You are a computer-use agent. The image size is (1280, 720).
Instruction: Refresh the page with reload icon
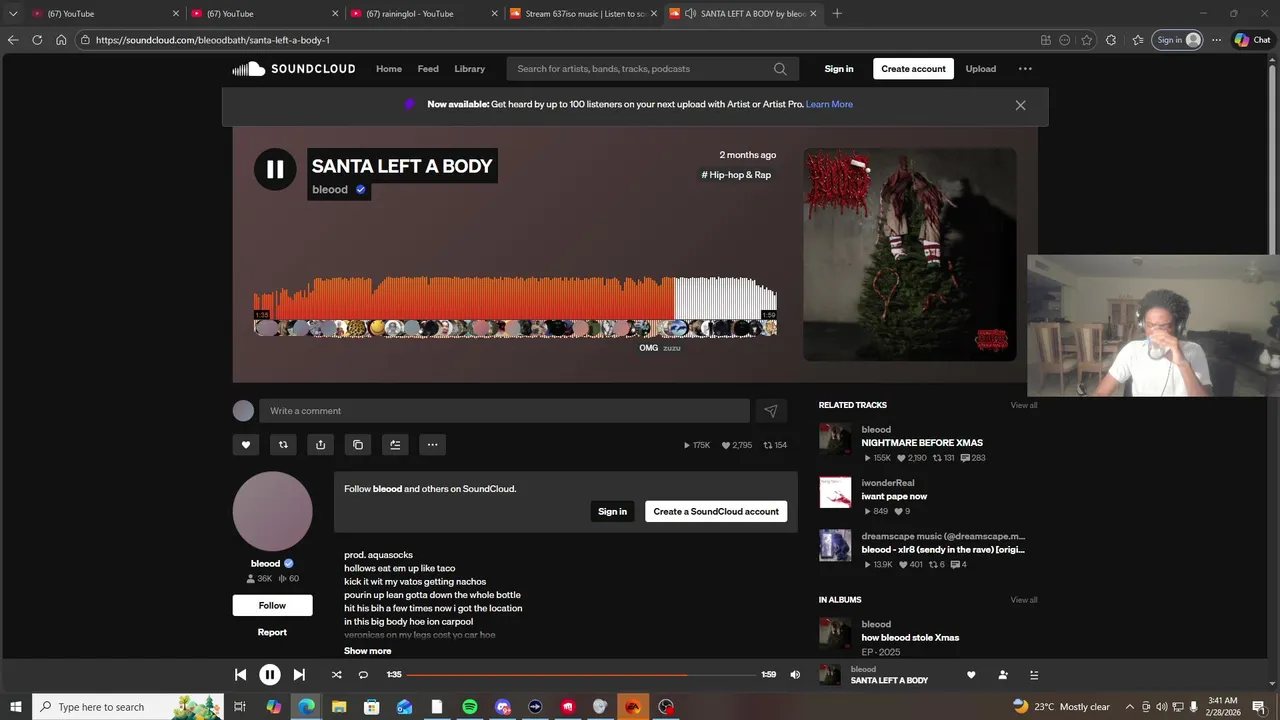tap(37, 40)
